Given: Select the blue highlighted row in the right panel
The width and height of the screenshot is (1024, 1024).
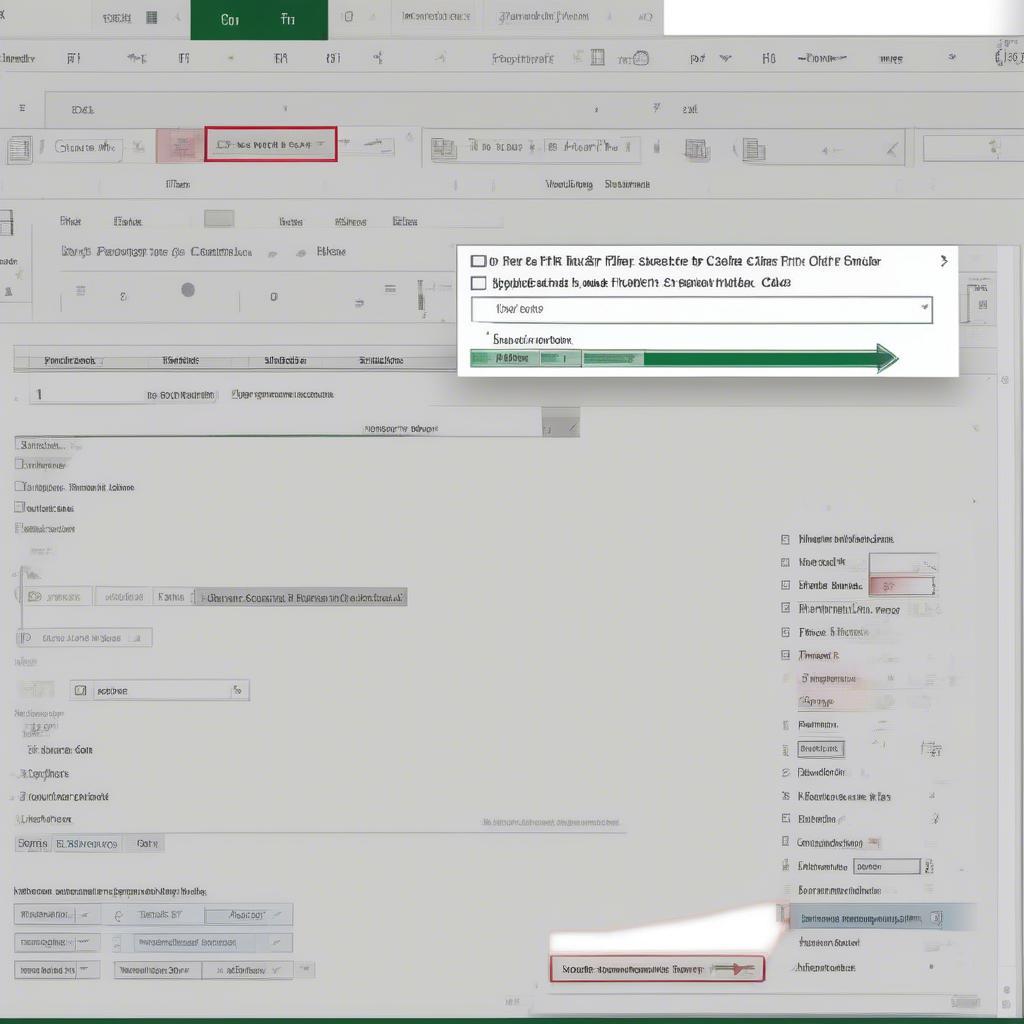Looking at the screenshot, I should coord(882,918).
